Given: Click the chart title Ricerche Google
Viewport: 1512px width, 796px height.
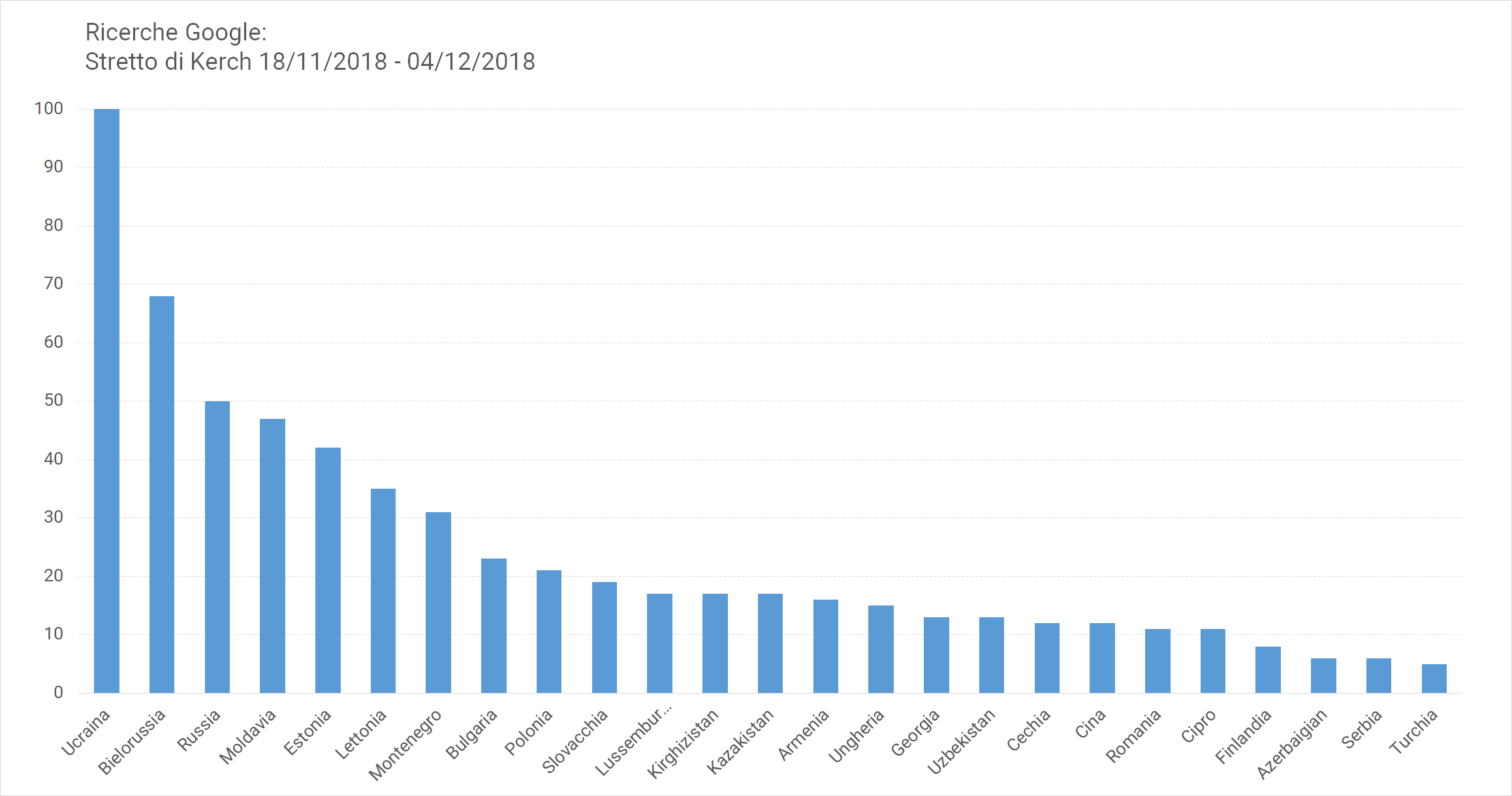Looking at the screenshot, I should (176, 32).
